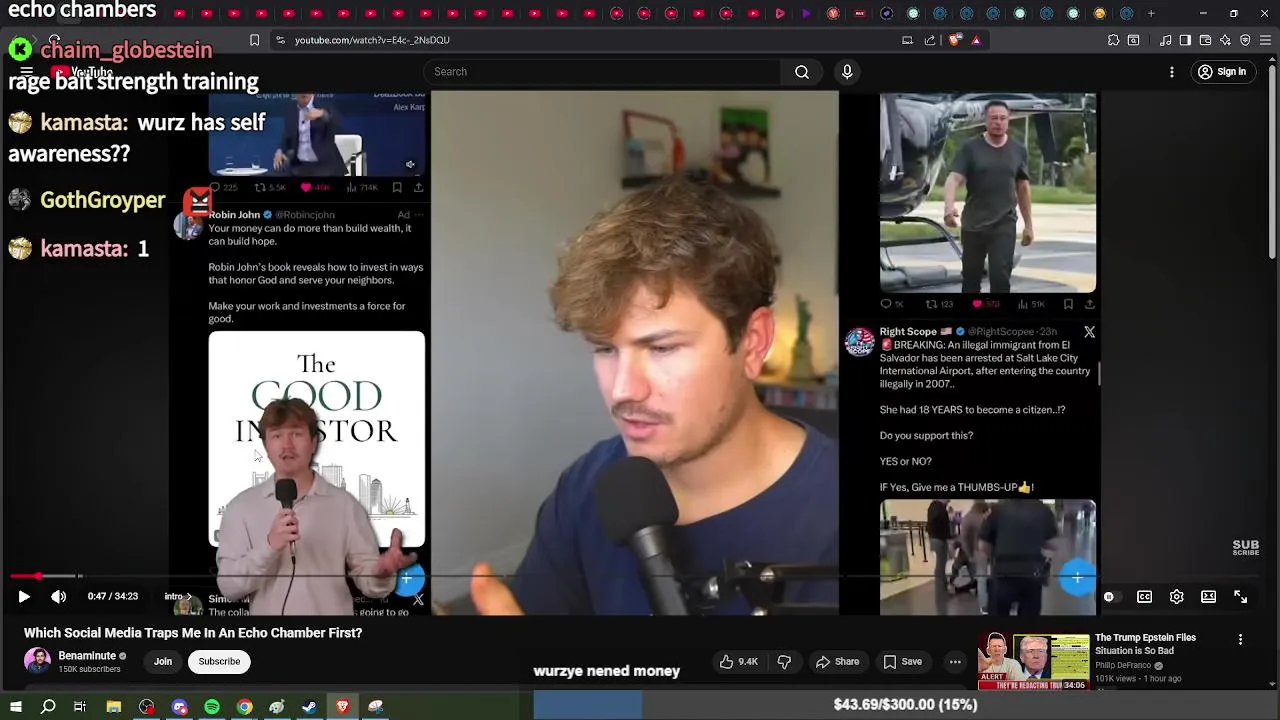
Task: Click the Benaminute channel avatar
Action: 37,661
